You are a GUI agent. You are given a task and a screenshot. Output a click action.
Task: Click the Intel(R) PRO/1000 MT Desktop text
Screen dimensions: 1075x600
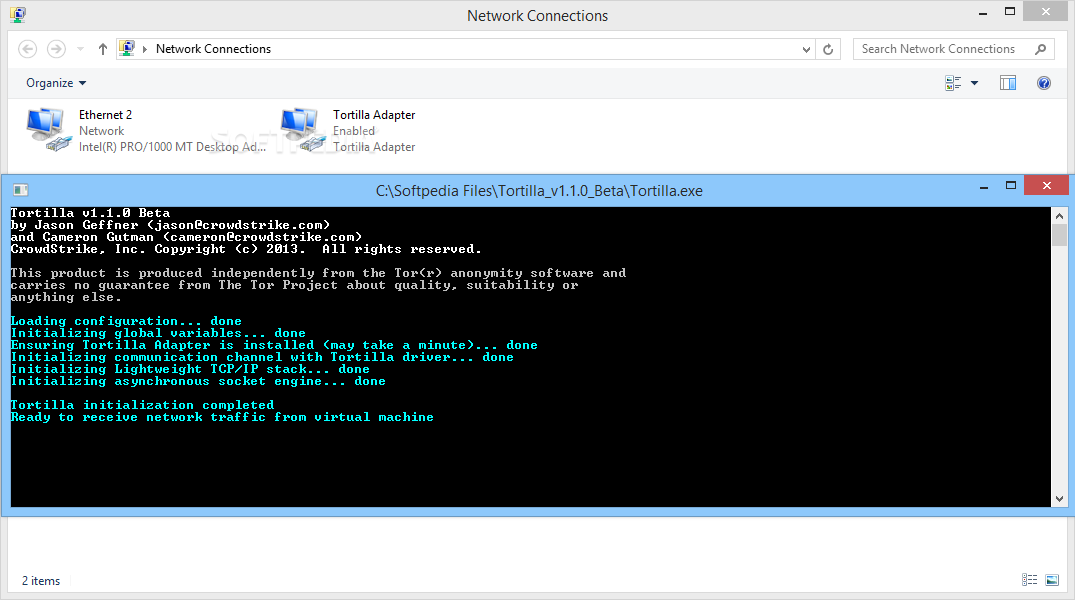point(172,147)
